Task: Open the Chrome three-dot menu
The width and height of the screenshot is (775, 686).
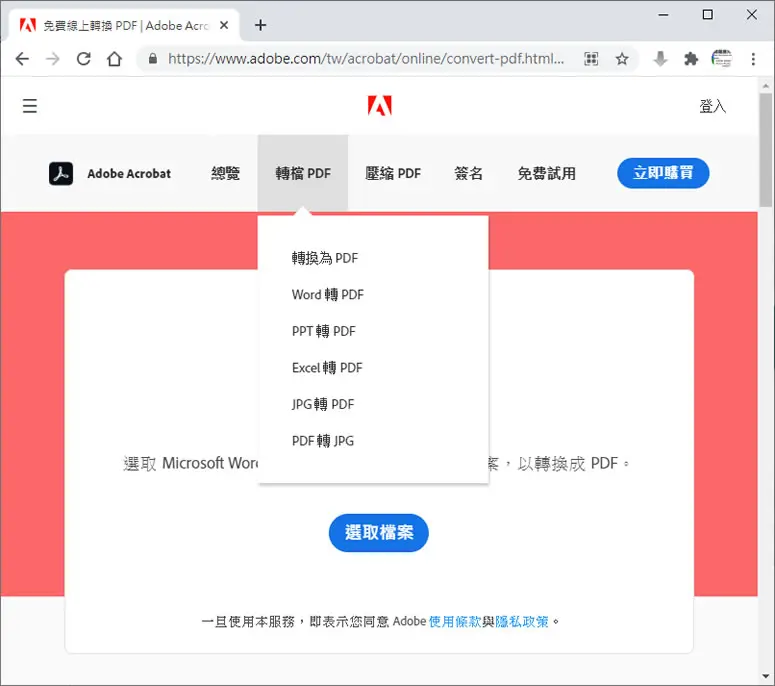Action: [753, 59]
